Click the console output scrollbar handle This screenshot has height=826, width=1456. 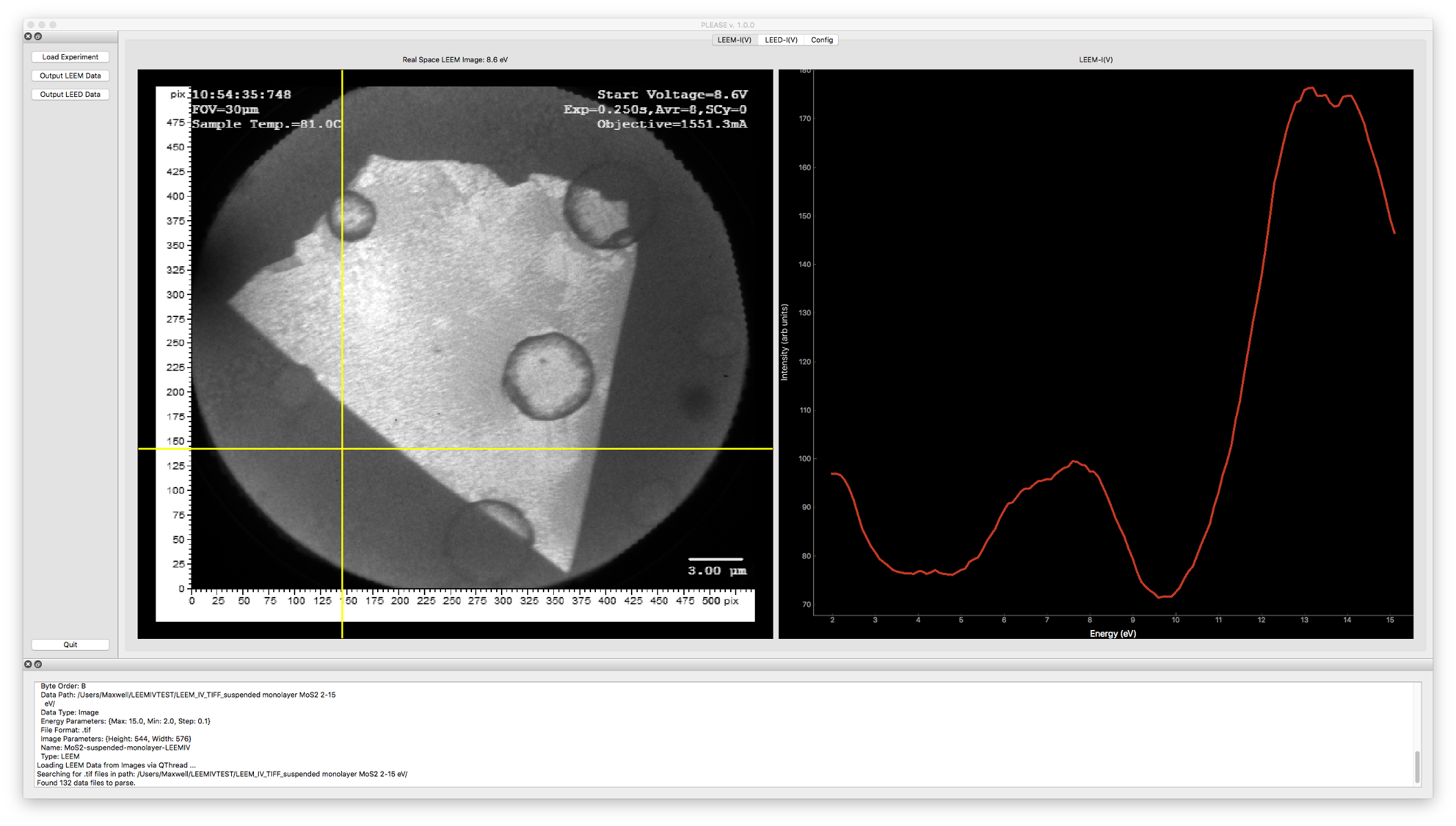click(1417, 767)
